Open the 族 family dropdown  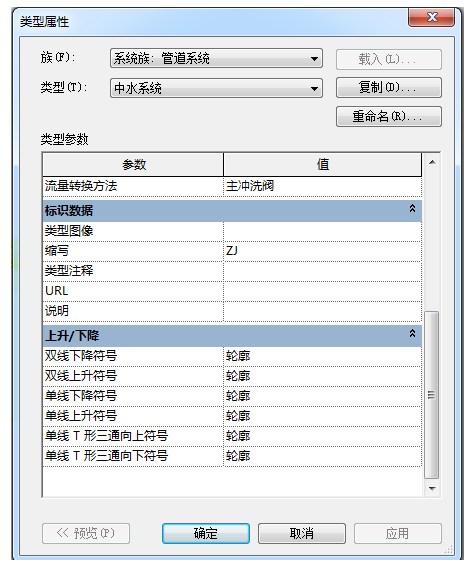[x=216, y=58]
